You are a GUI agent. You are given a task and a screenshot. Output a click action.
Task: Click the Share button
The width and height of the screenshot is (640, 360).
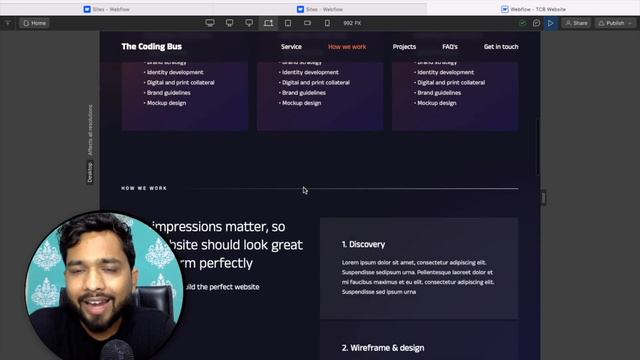576,23
